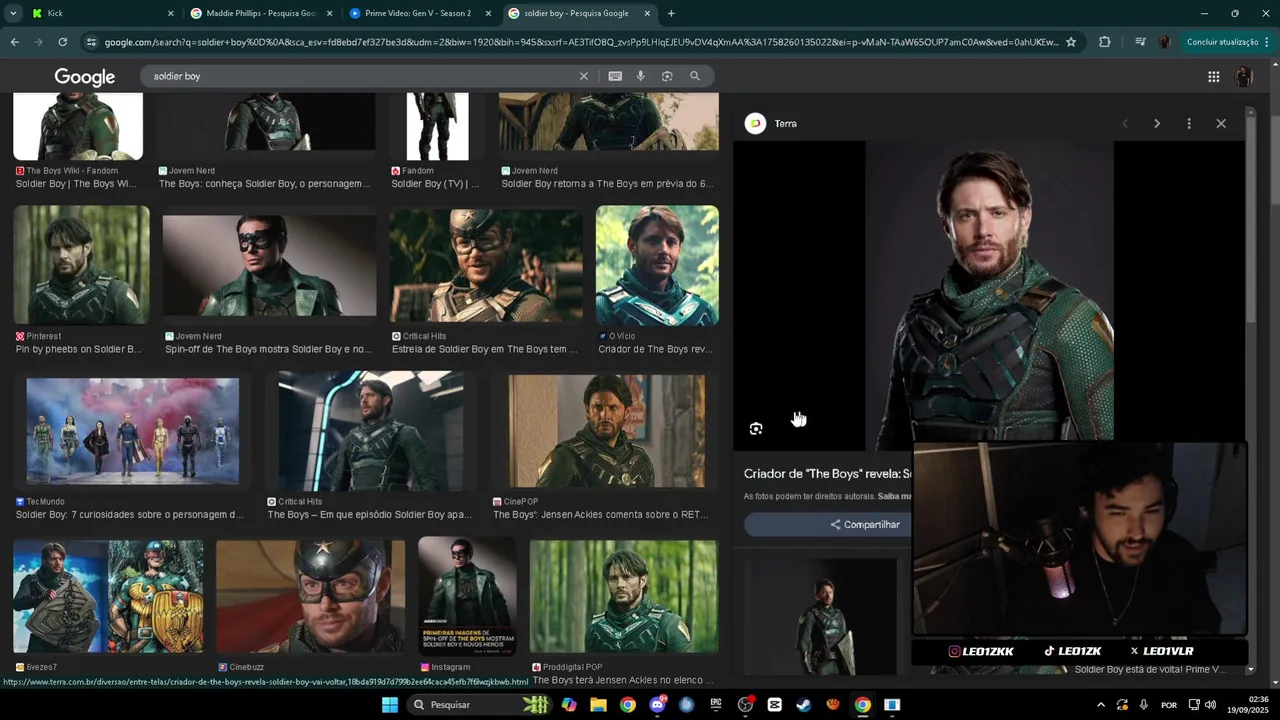Open the on-screen keyboard input tool
1280x720 pixels.
click(615, 76)
